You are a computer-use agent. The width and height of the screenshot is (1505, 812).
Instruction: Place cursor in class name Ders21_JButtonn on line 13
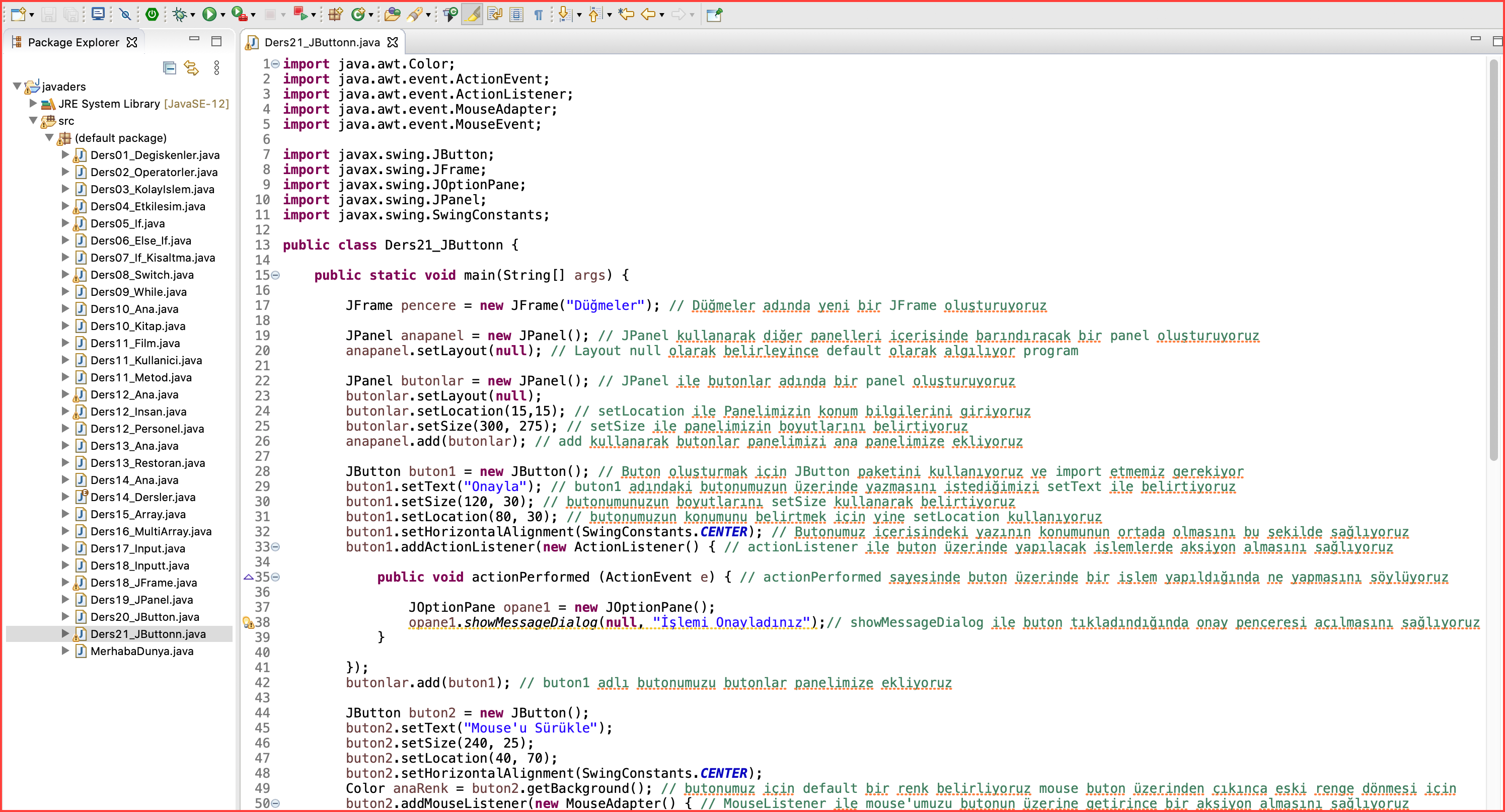[x=443, y=245]
